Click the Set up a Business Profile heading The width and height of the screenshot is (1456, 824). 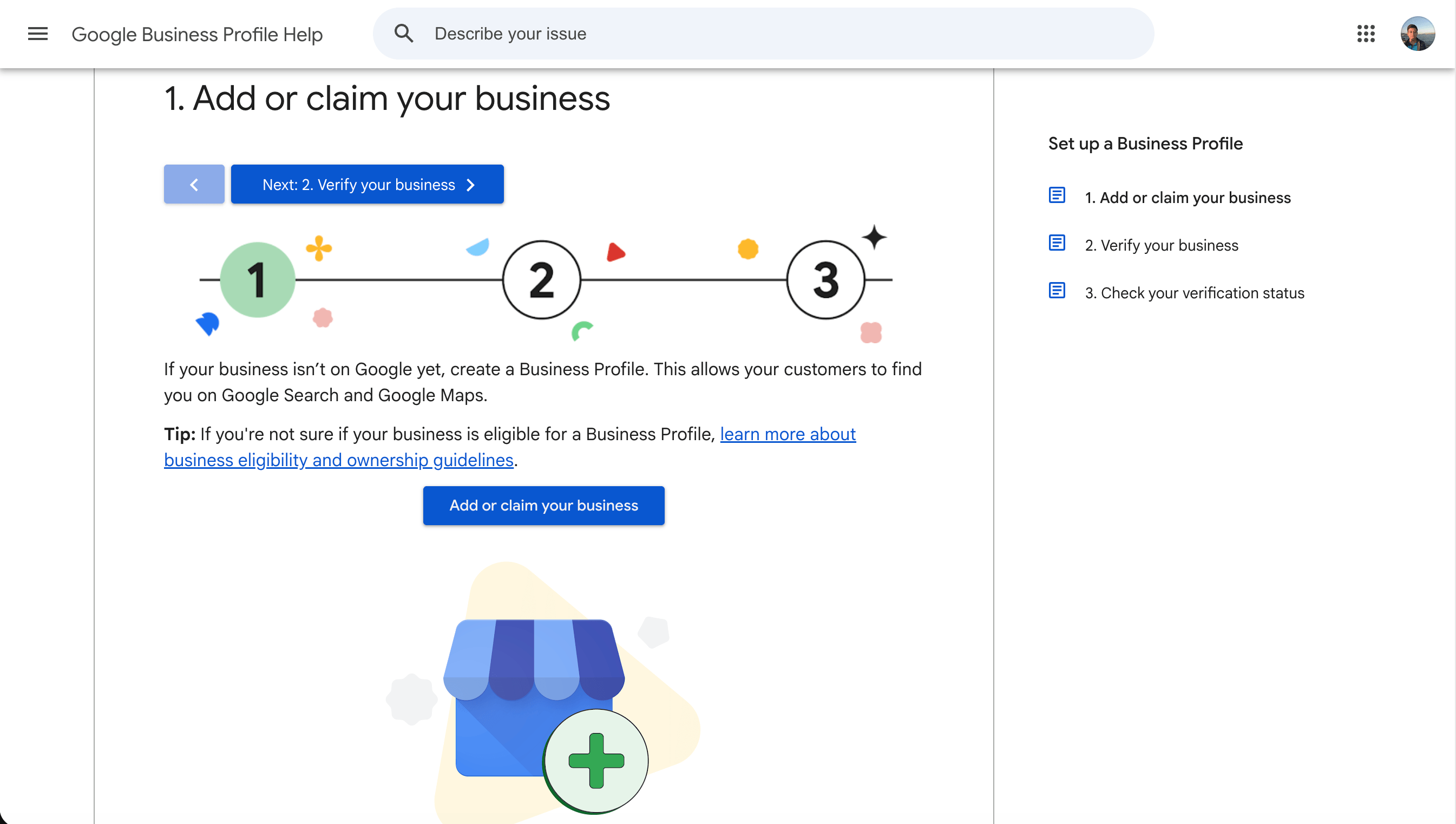(x=1145, y=144)
